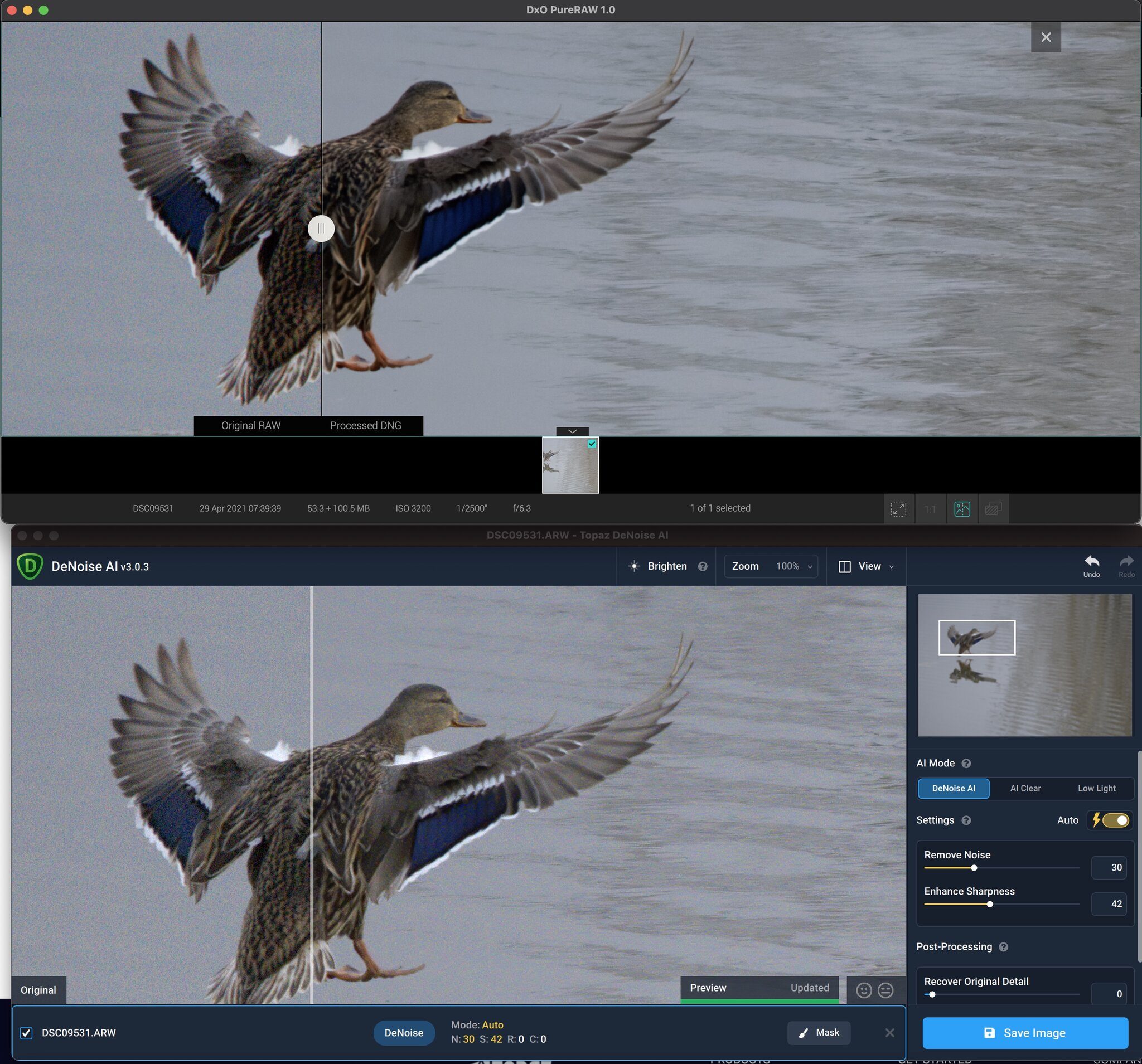Click the Original RAW label
This screenshot has width=1142, height=1064.
[251, 425]
